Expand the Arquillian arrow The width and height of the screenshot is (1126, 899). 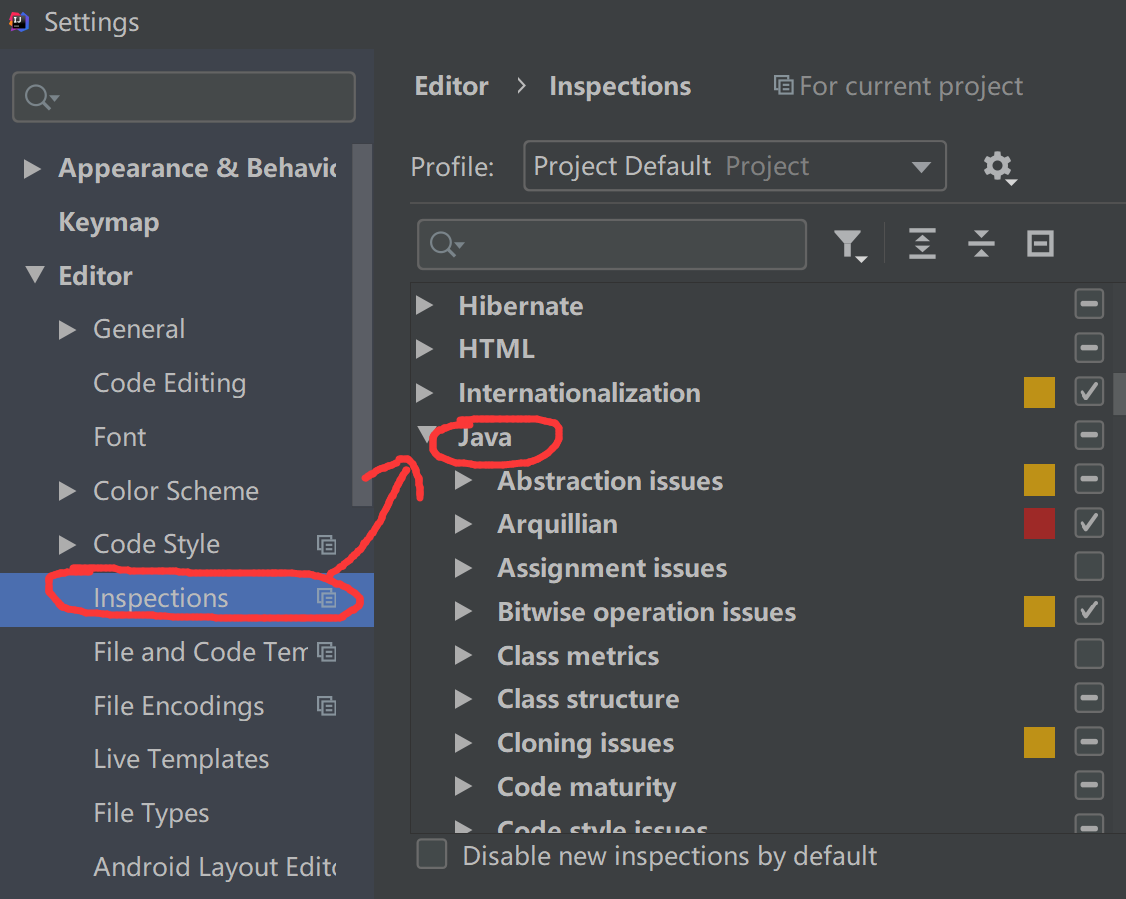tap(463, 524)
